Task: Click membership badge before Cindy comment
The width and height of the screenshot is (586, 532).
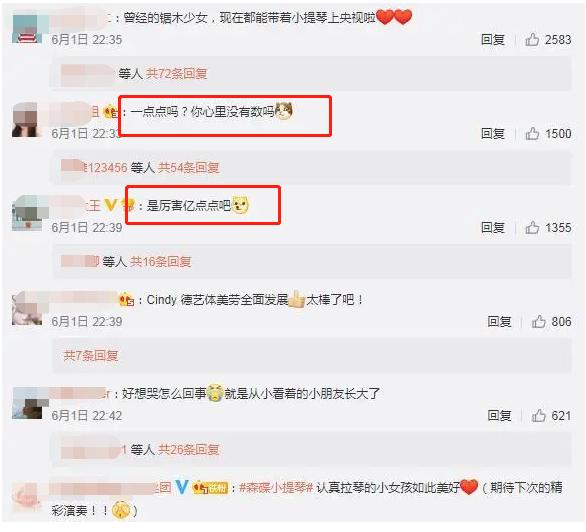Action: pos(127,300)
